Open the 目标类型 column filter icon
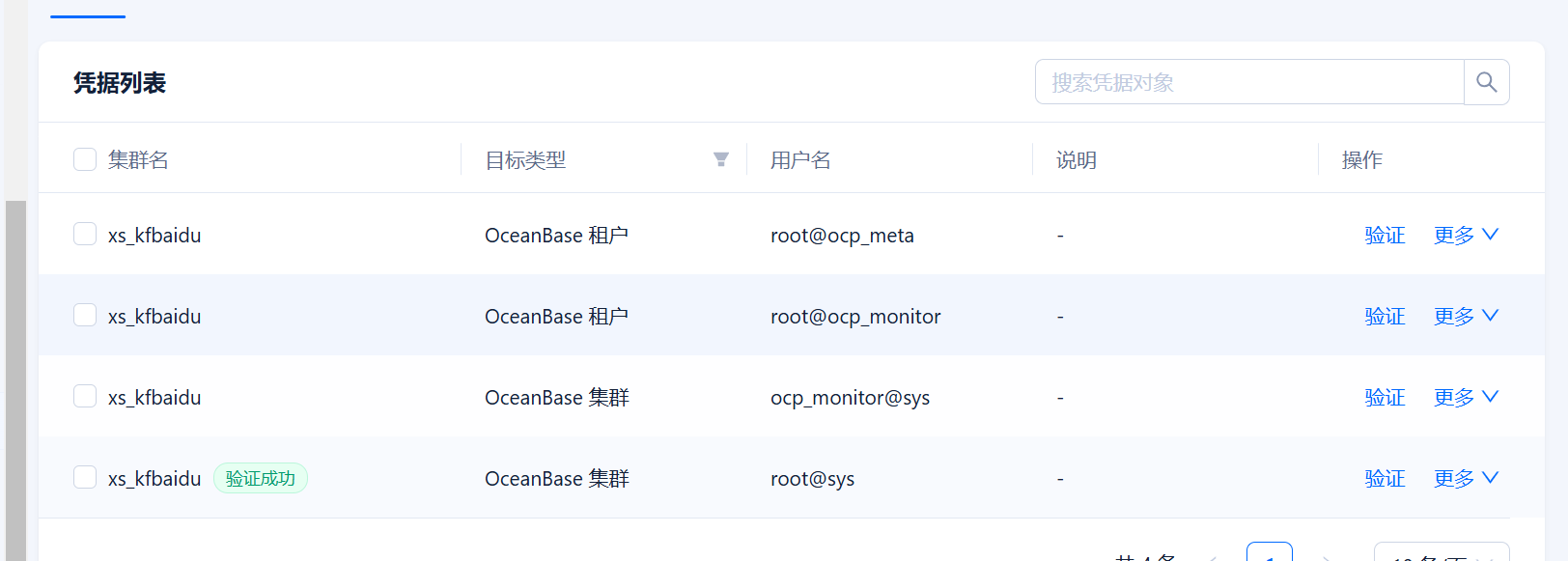This screenshot has width=1568, height=561. [721, 159]
